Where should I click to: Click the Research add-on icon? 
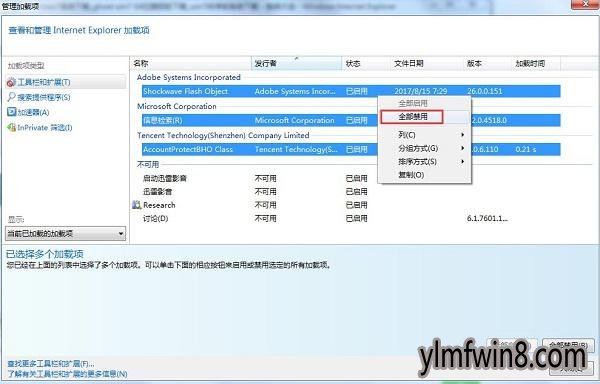137,205
